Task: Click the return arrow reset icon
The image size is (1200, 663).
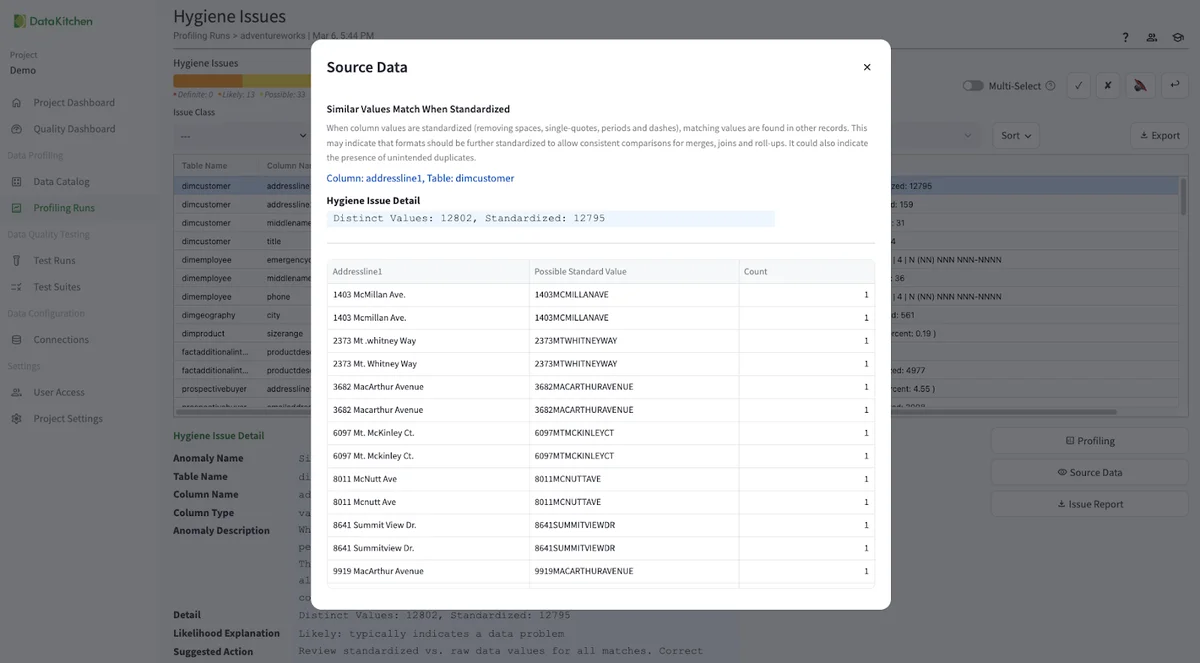Action: coord(1174,86)
